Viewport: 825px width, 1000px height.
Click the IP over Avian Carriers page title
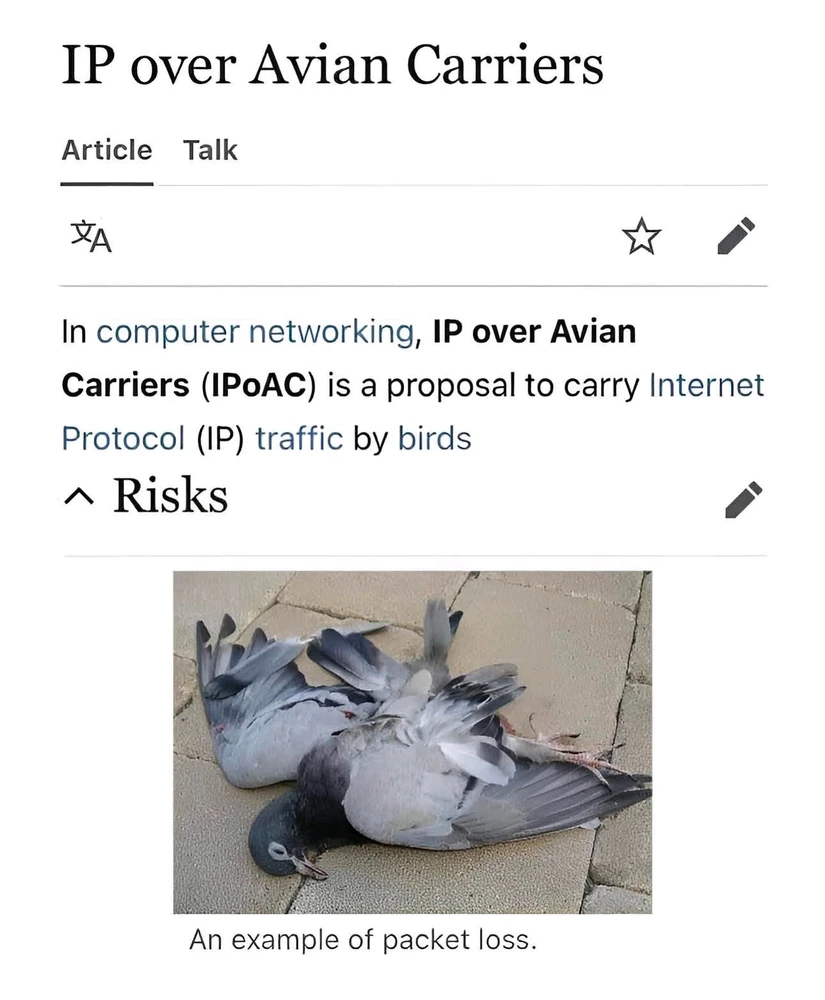tap(332, 65)
